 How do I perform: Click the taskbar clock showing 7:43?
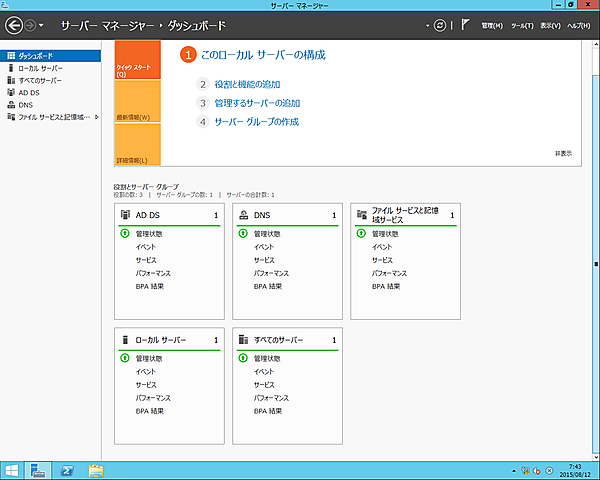[x=575, y=471]
